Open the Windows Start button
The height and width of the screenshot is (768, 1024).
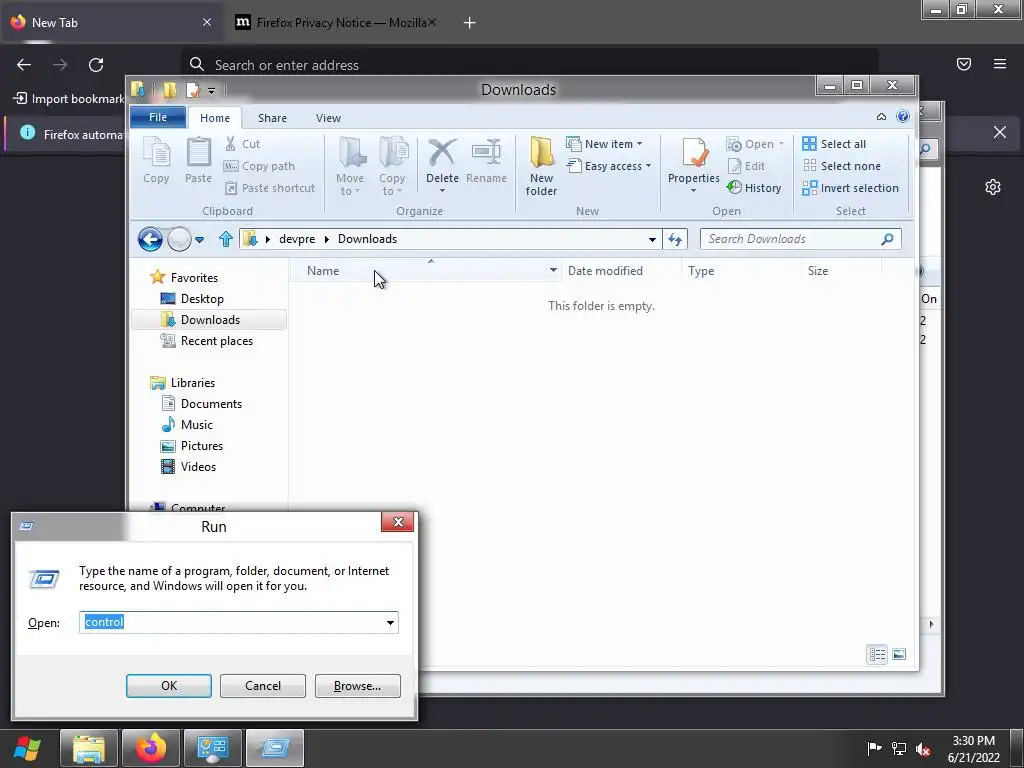(x=28, y=748)
